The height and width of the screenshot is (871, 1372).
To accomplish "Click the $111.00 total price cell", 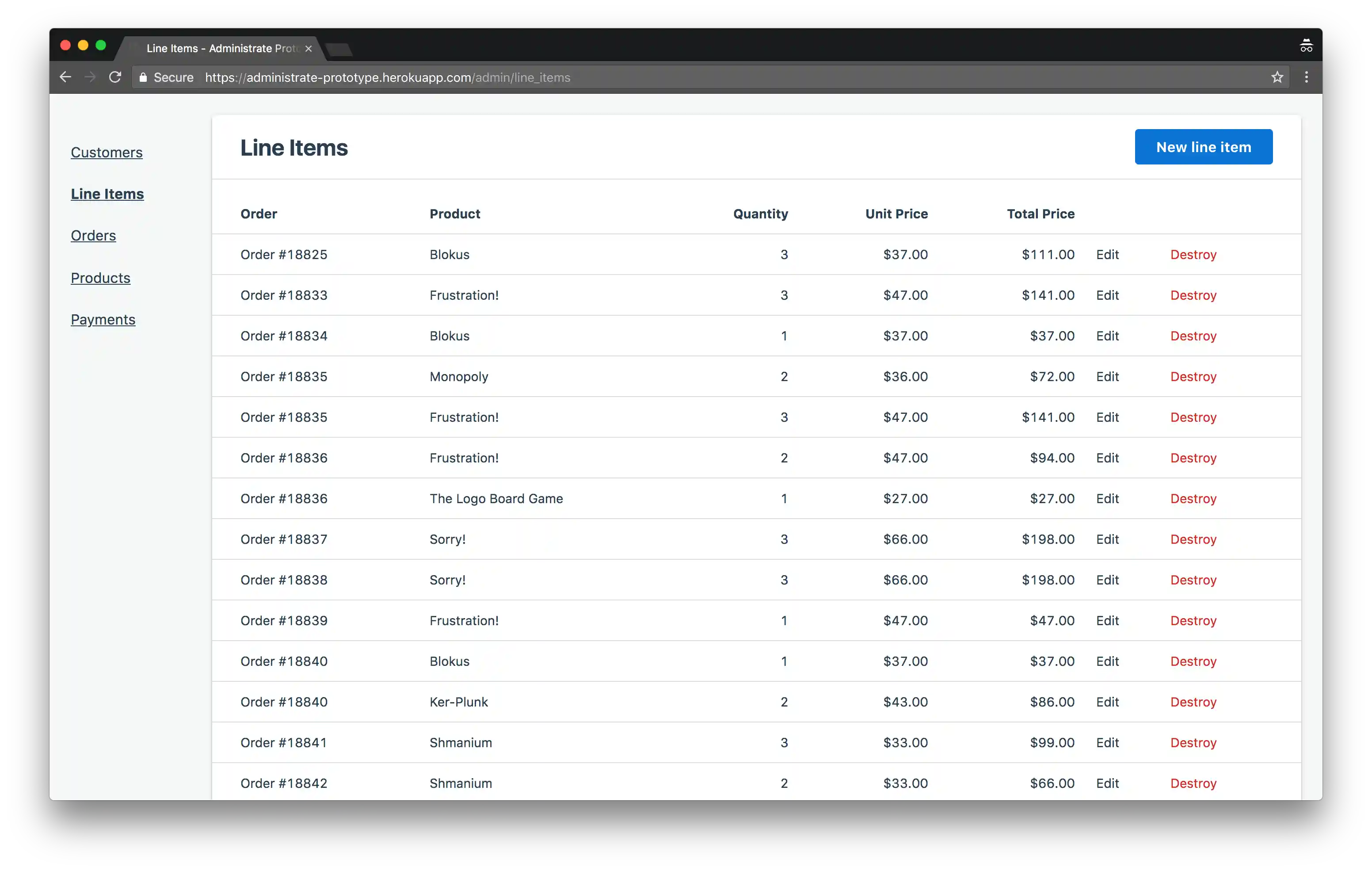I will pyautogui.click(x=1048, y=254).
